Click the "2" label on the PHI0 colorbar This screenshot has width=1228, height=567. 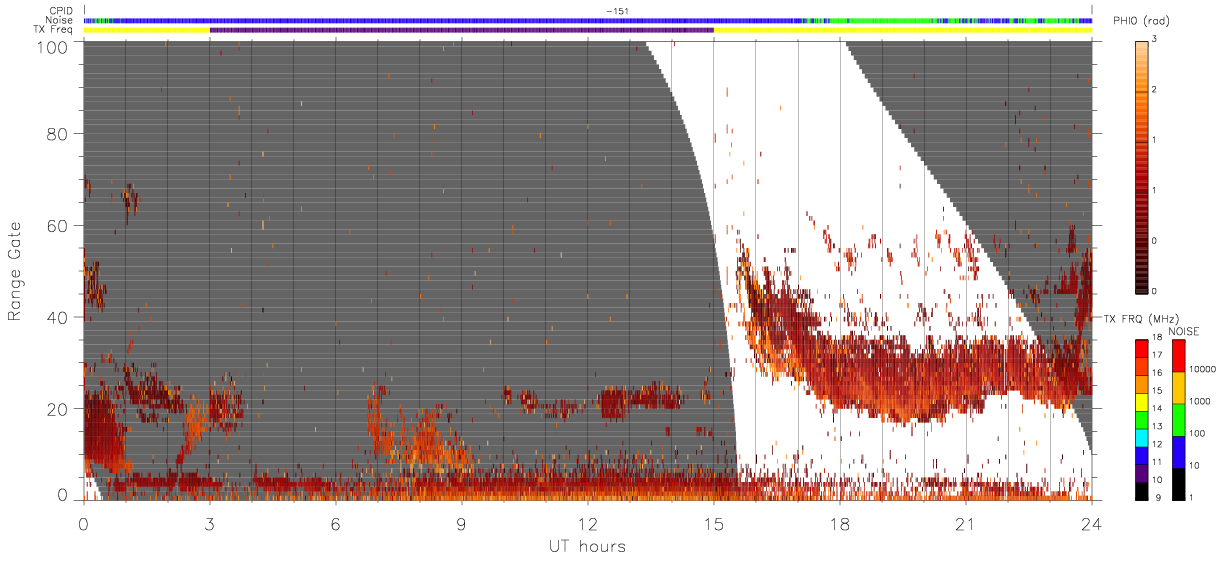1156,91
